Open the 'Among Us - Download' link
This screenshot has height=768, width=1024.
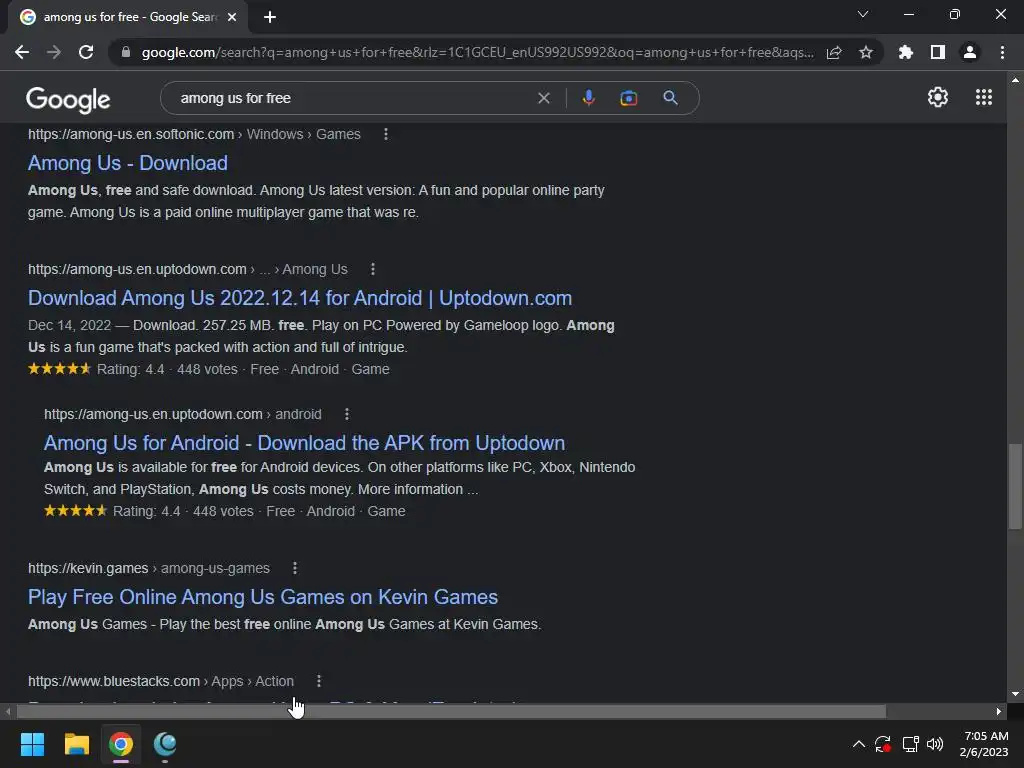point(128,163)
